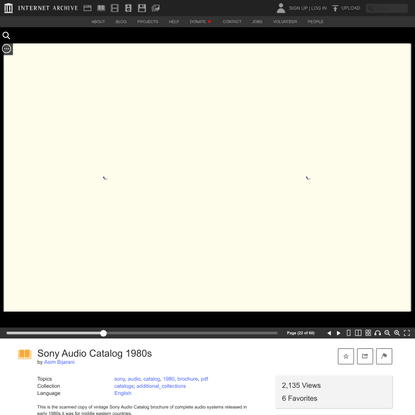The height and width of the screenshot is (415, 415).
Task: Click the left book page
Action: click(105, 178)
